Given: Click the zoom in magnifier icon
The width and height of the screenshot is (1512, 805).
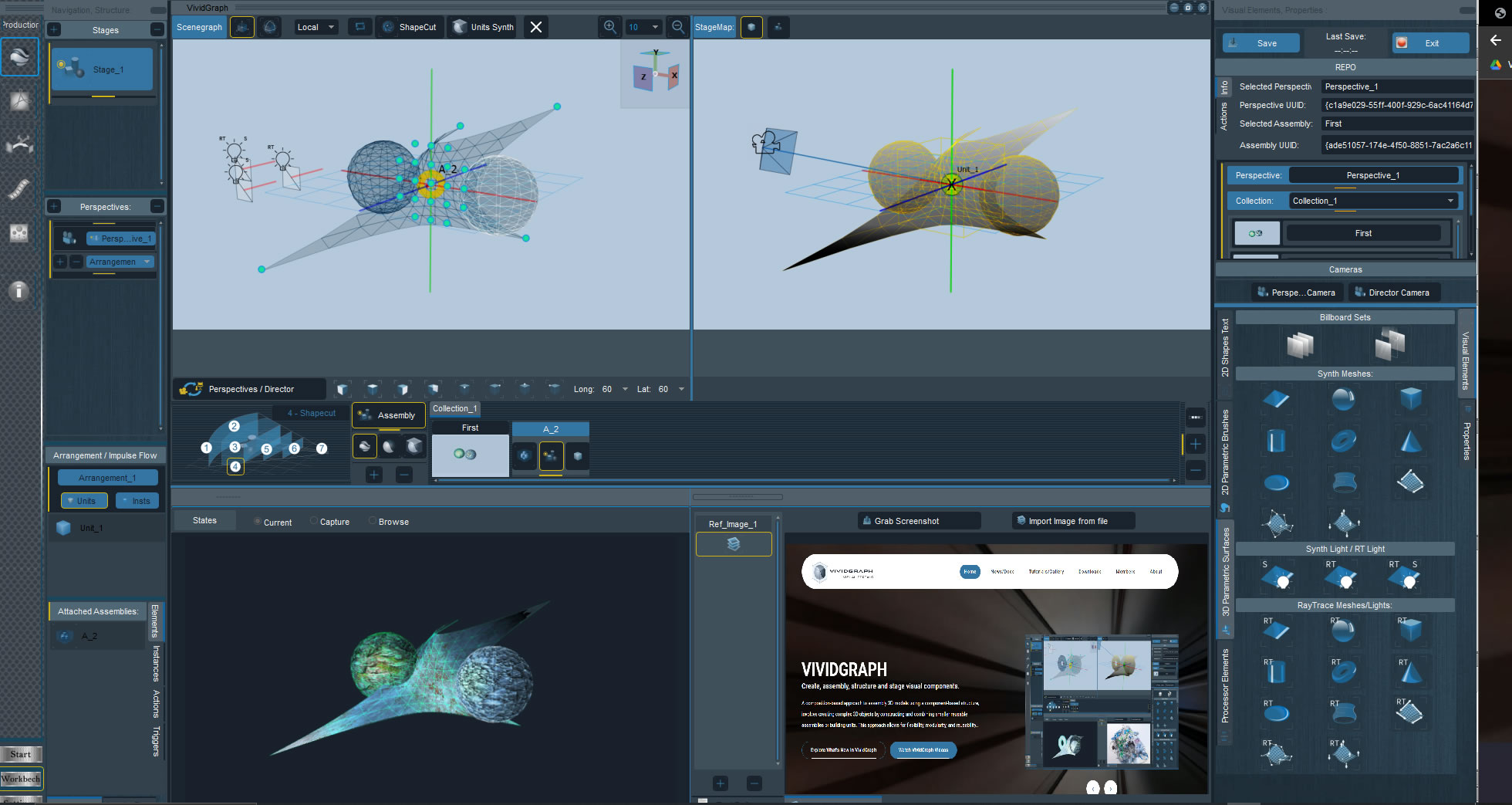Looking at the screenshot, I should [x=609, y=27].
